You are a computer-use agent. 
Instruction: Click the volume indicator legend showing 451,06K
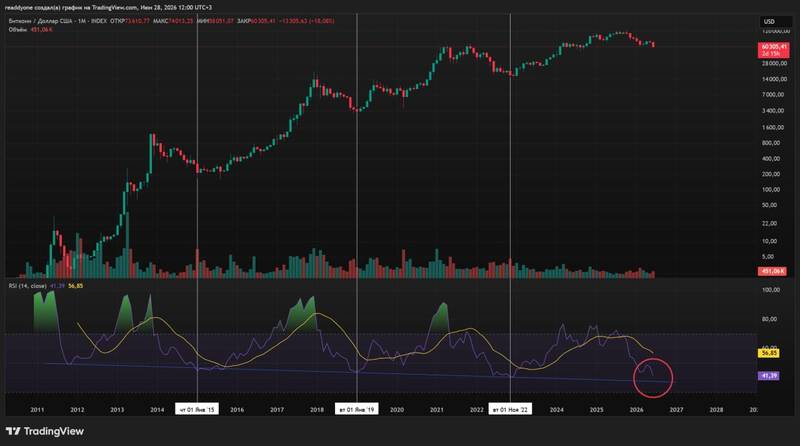[31, 30]
